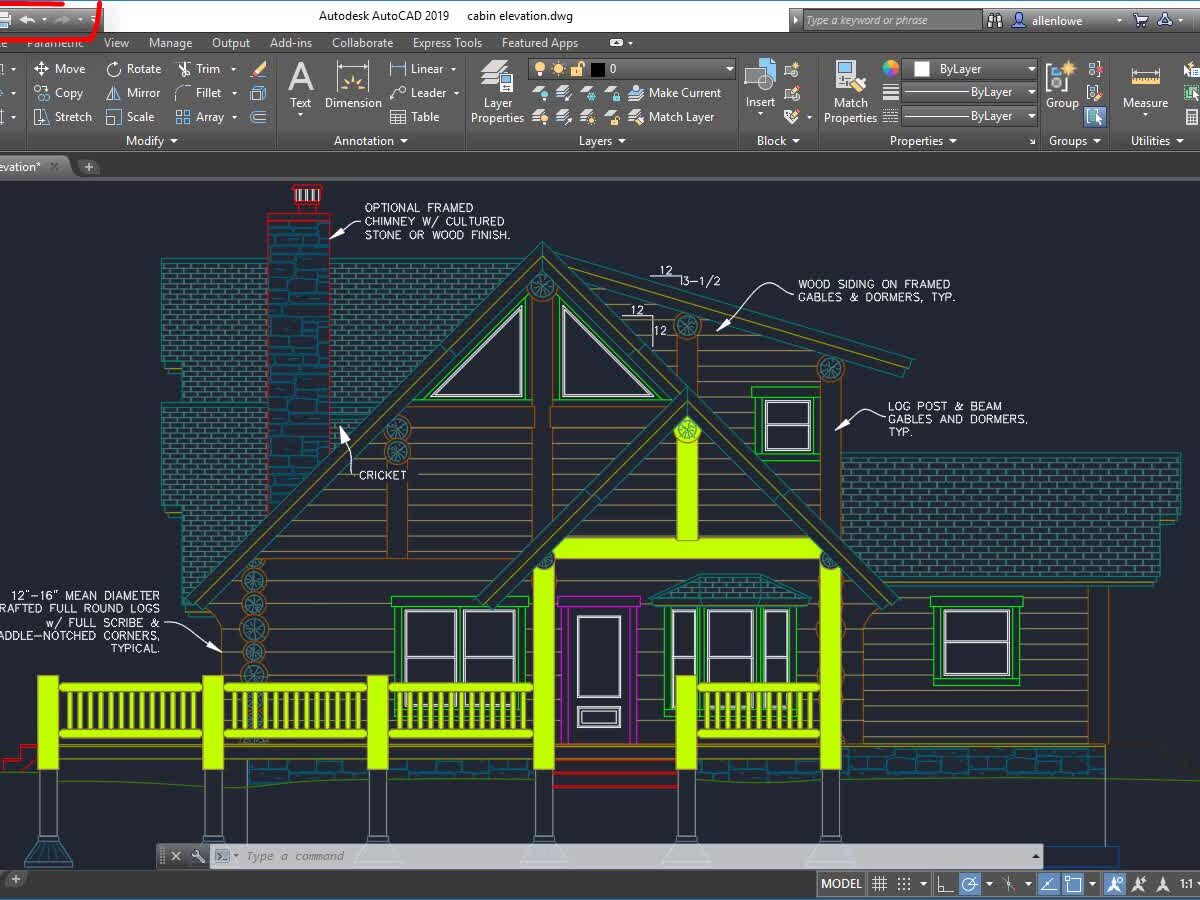Toggle object snap tracking in status bar
The height and width of the screenshot is (900, 1200).
[x=1048, y=884]
